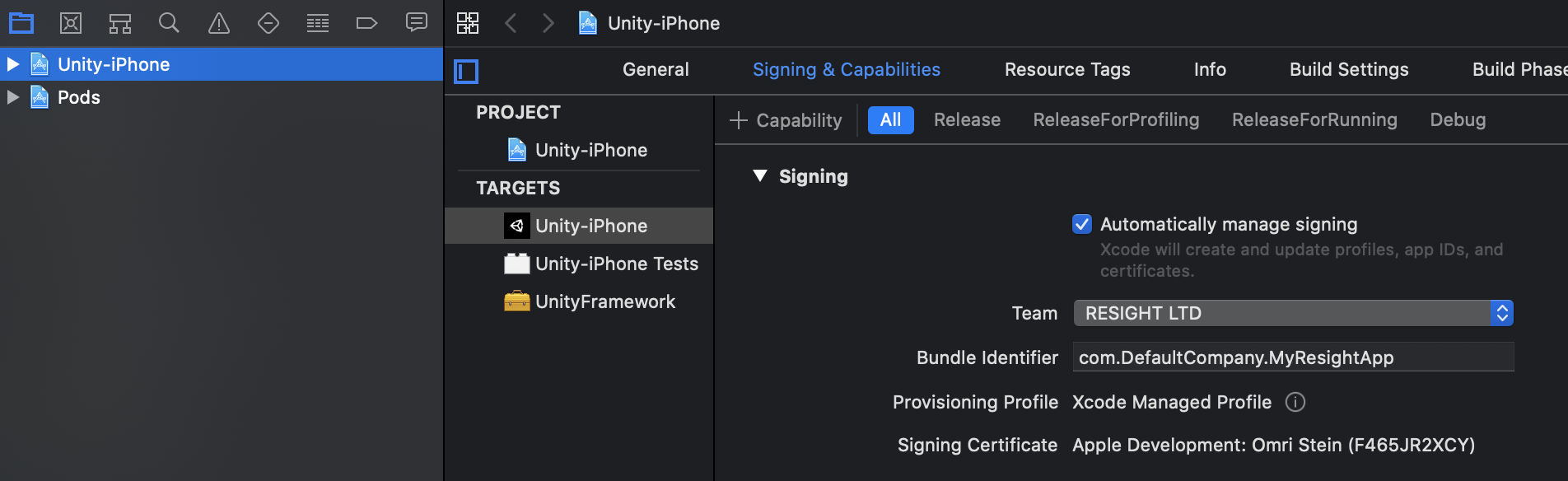
Task: Open the Resource Tags tab
Action: click(1067, 70)
